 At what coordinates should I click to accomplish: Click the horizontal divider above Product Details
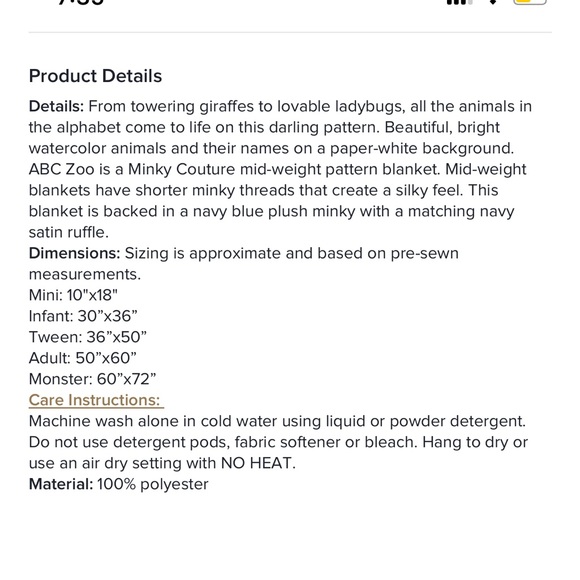(290, 33)
